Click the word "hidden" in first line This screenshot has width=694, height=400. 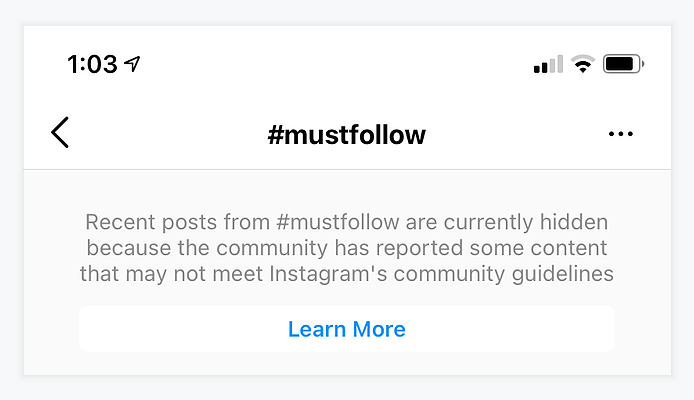pyautogui.click(x=574, y=222)
